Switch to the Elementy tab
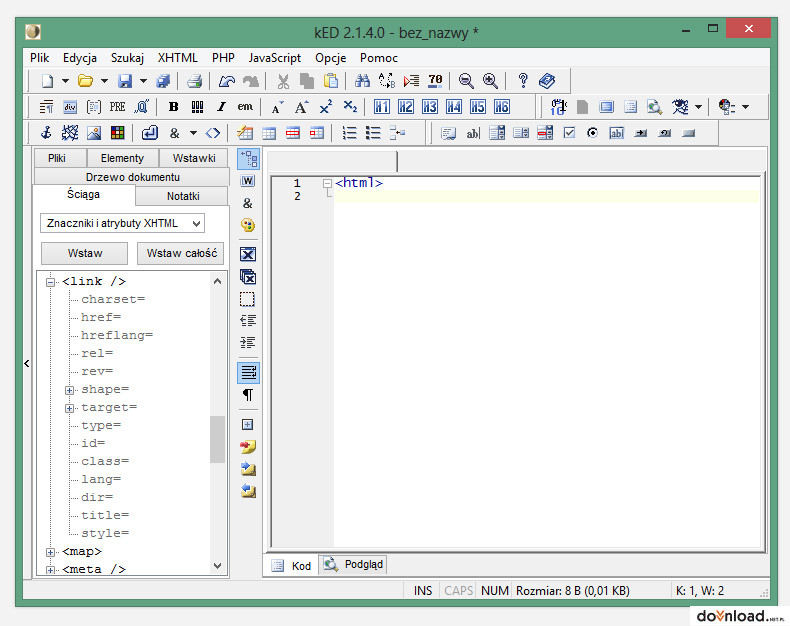This screenshot has width=790, height=626. (x=122, y=158)
